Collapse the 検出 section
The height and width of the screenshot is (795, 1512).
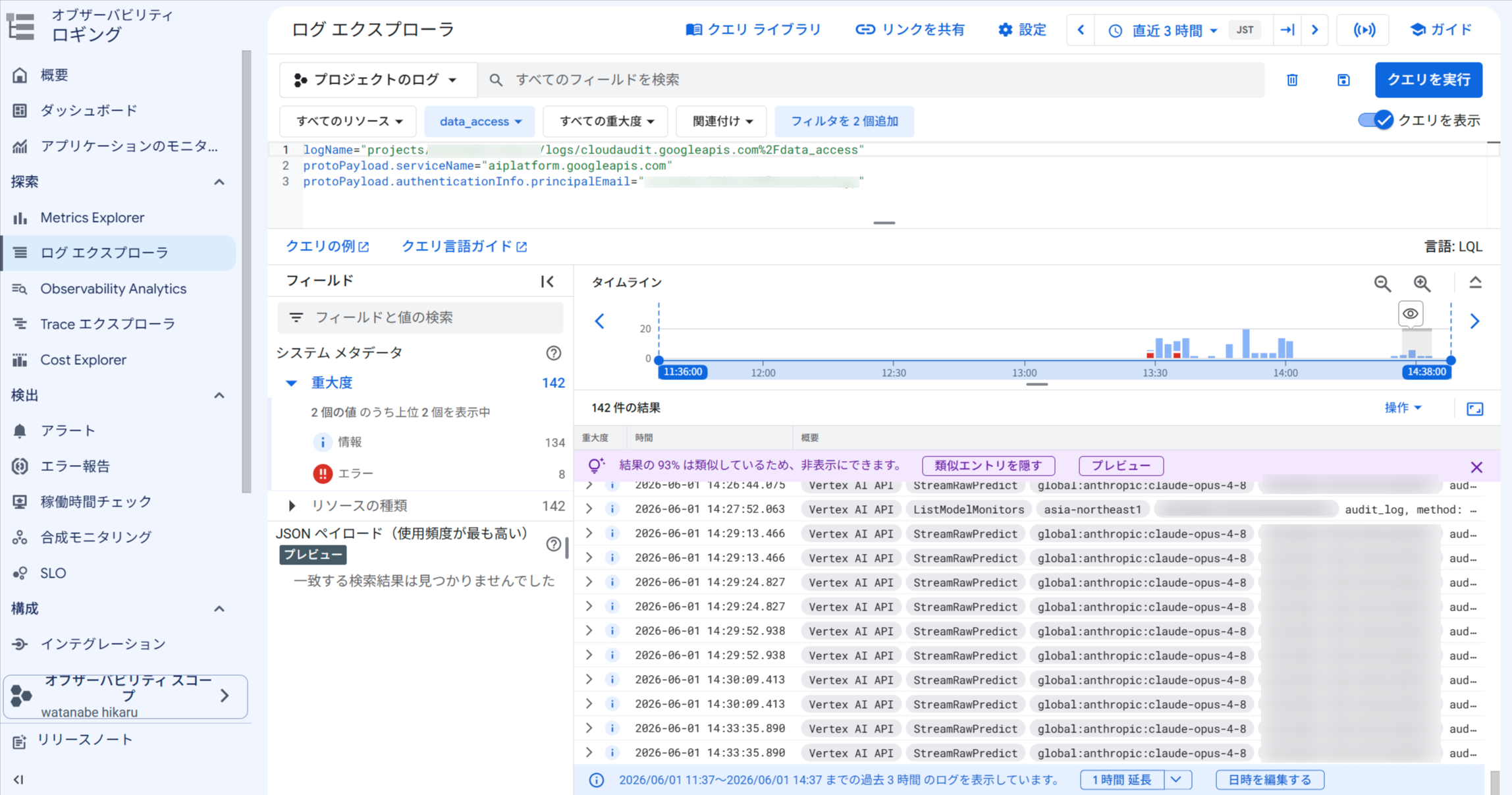click(x=219, y=395)
